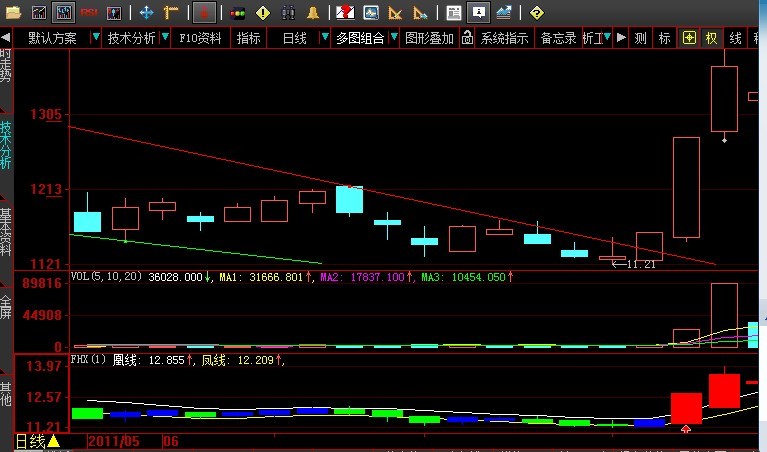The width and height of the screenshot is (767, 452).
Task: Click the red RSI indicator icon
Action: [x=89, y=12]
